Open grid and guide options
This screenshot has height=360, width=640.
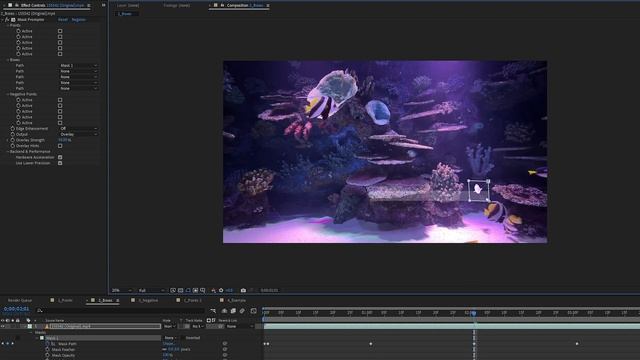pos(202,290)
